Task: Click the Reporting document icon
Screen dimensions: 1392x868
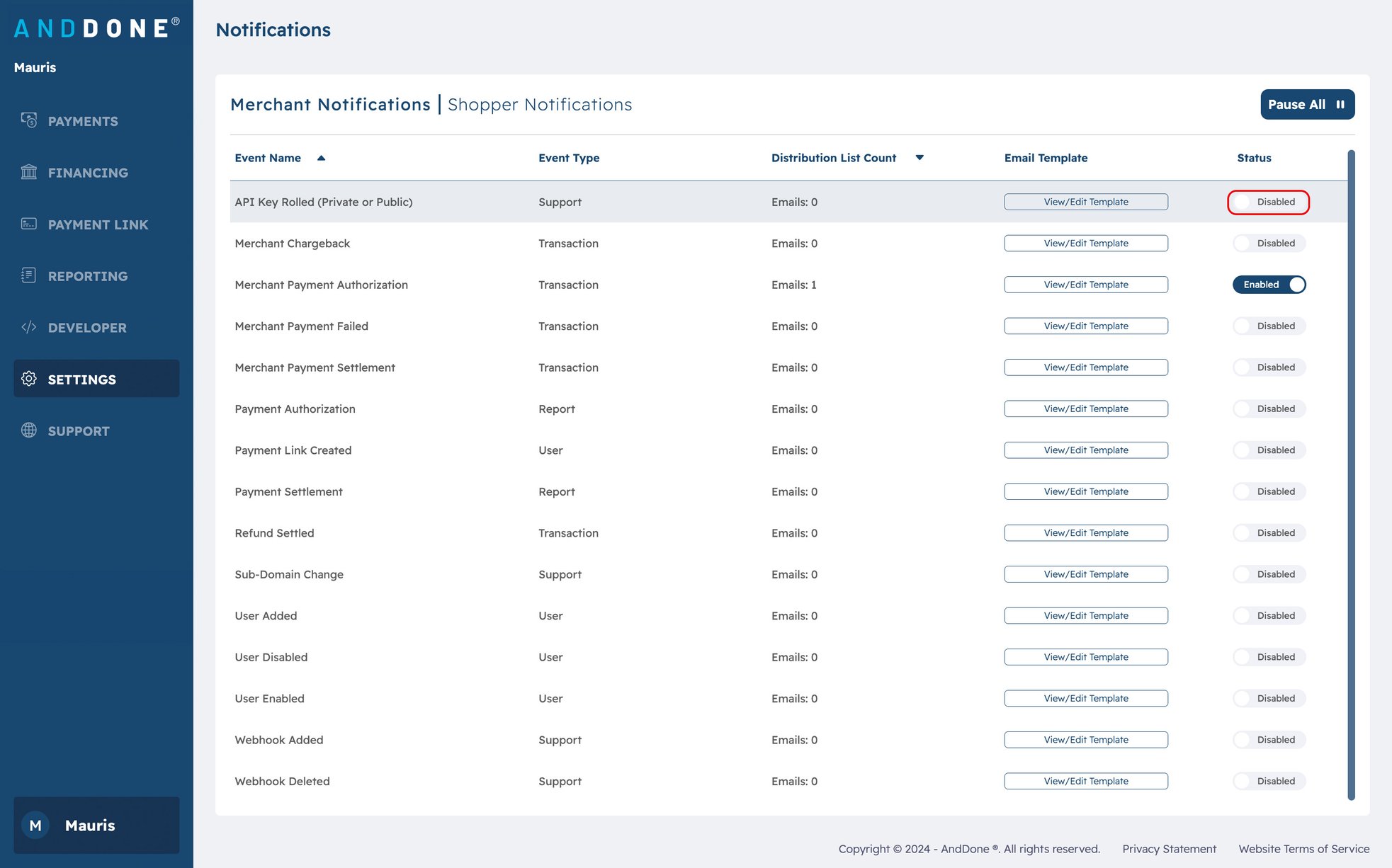Action: (29, 275)
